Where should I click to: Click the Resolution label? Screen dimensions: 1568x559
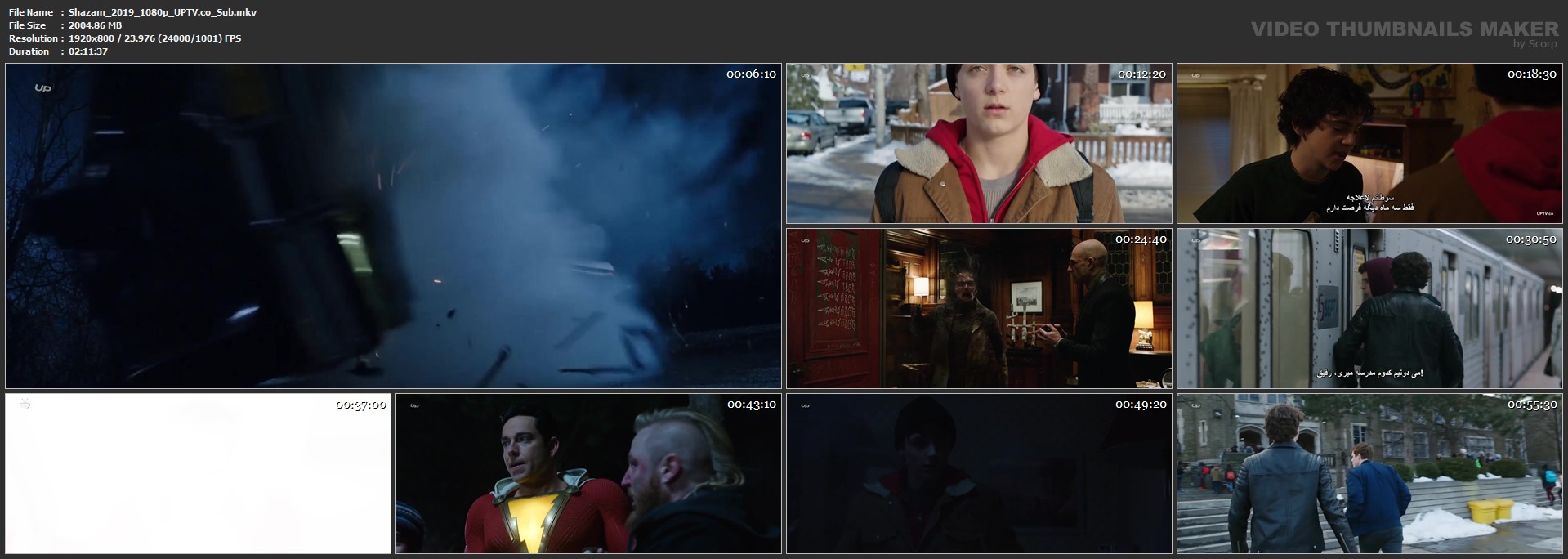click(x=34, y=38)
